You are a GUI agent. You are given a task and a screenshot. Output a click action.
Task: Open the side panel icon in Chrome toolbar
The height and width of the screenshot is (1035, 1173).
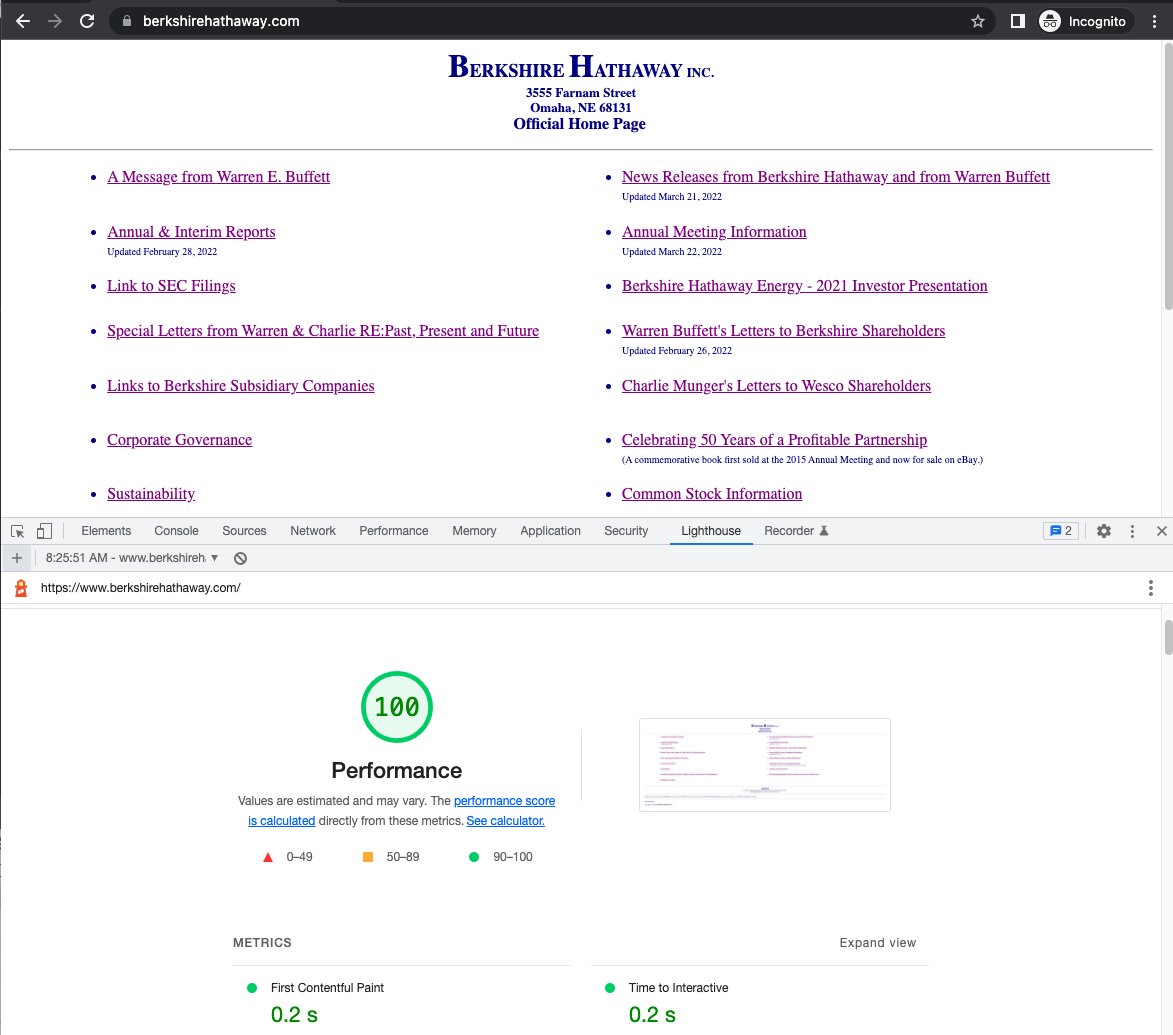click(x=1017, y=21)
